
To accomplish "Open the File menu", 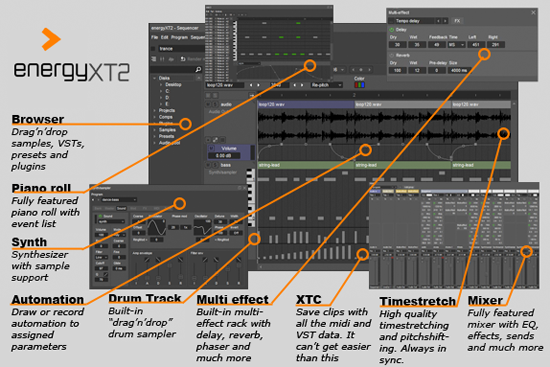I will click(x=154, y=37).
